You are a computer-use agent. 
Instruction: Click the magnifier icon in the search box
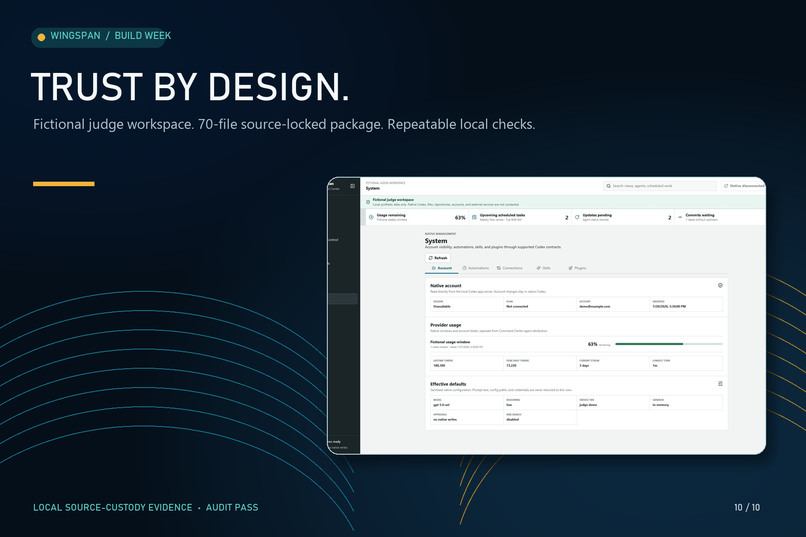pos(609,186)
